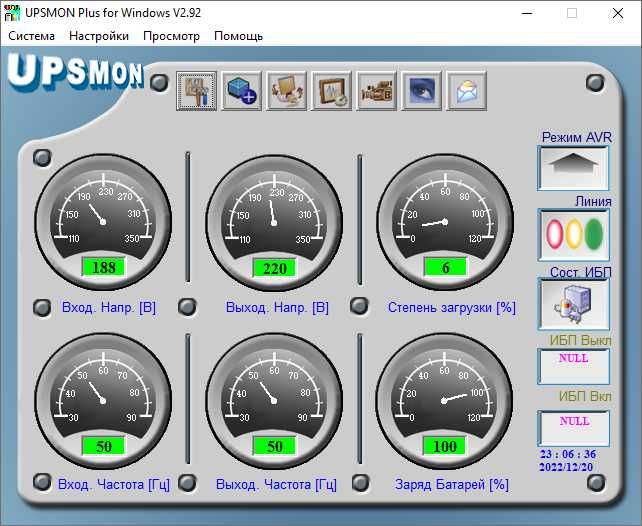
Task: Click the blue eye monitoring icon
Action: (x=422, y=91)
